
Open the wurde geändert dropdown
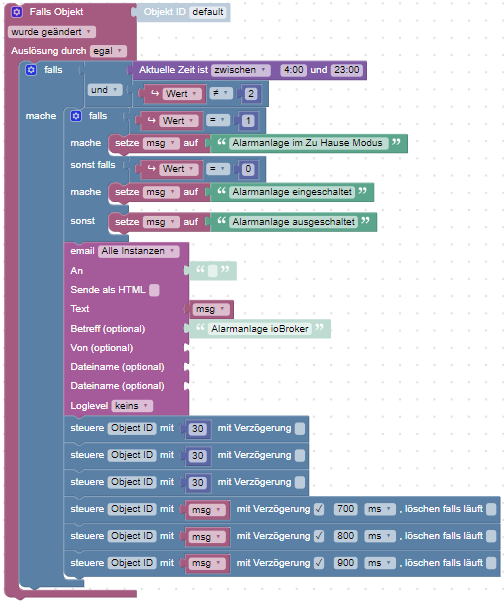(x=52, y=32)
